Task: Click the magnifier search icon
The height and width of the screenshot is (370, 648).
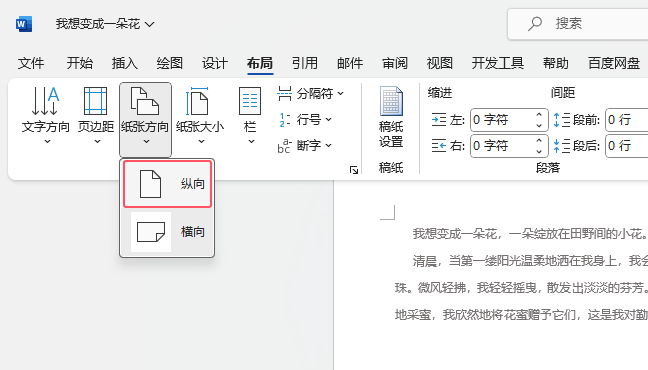Action: click(535, 24)
